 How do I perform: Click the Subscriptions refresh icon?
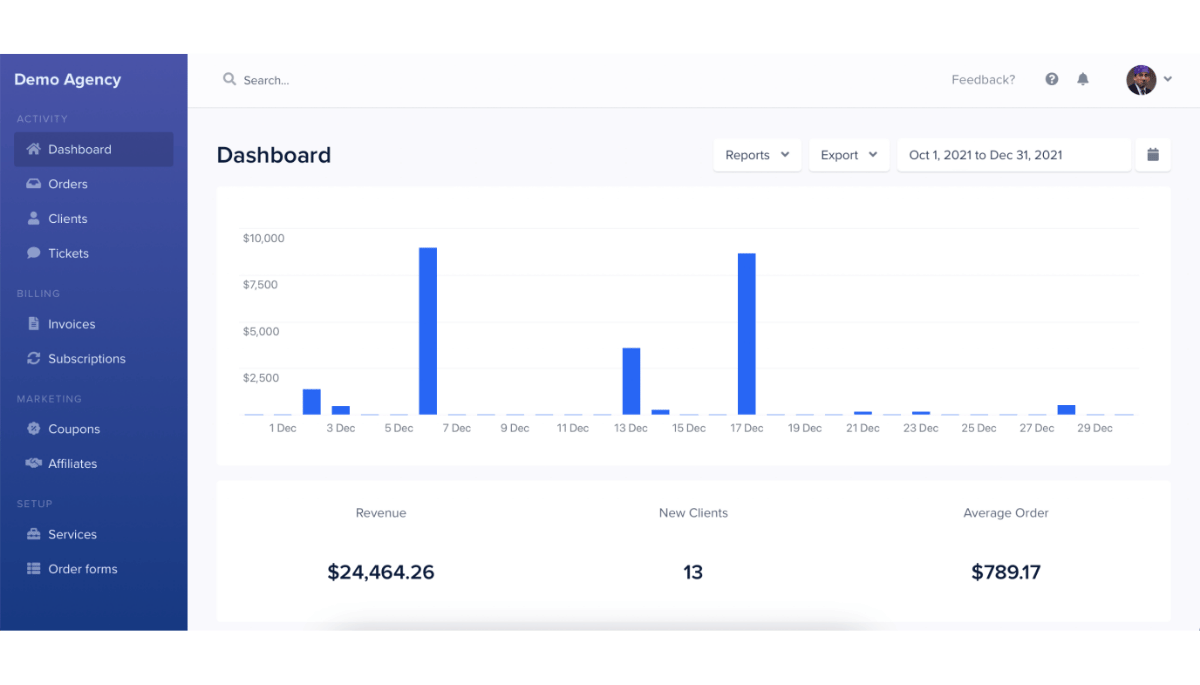33,358
